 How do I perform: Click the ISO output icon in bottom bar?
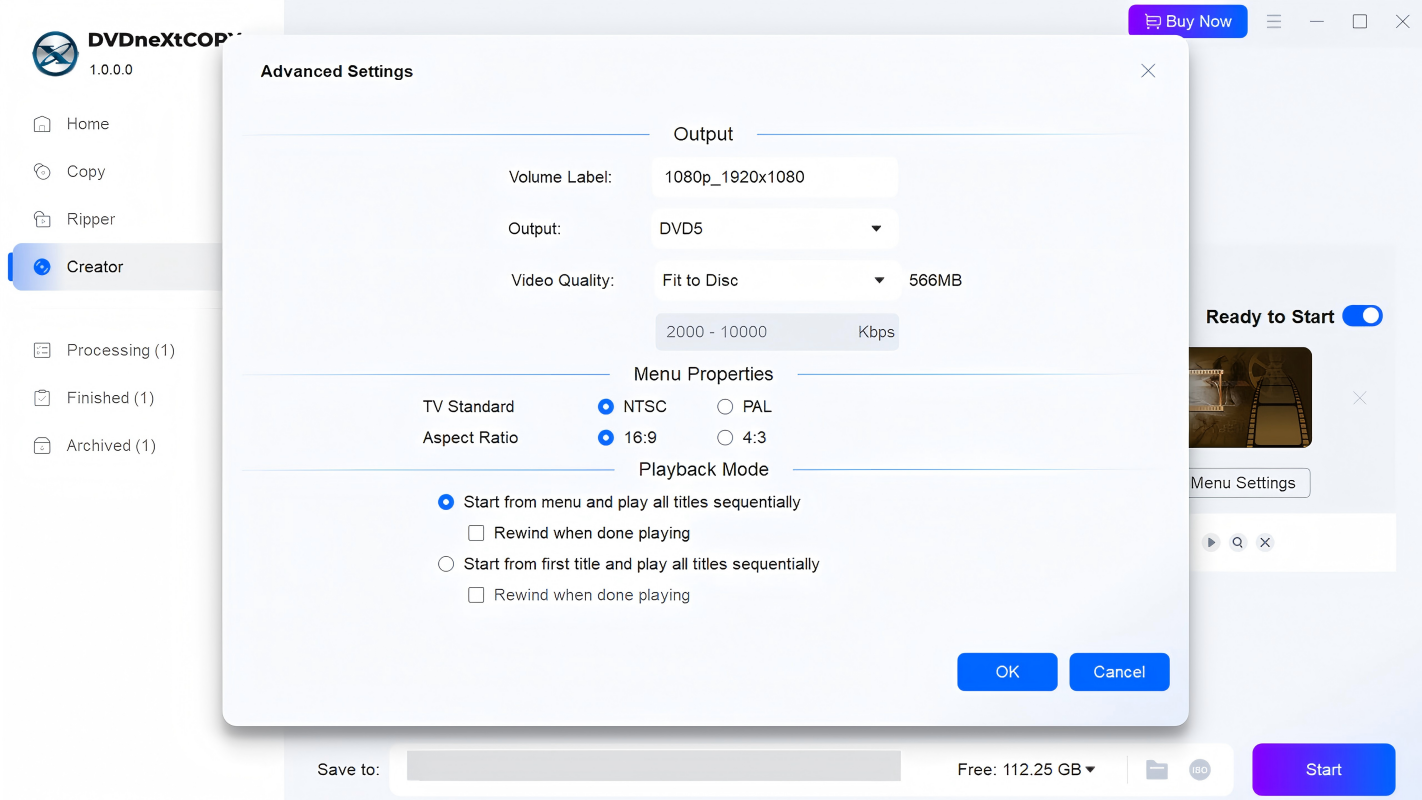click(x=1199, y=769)
